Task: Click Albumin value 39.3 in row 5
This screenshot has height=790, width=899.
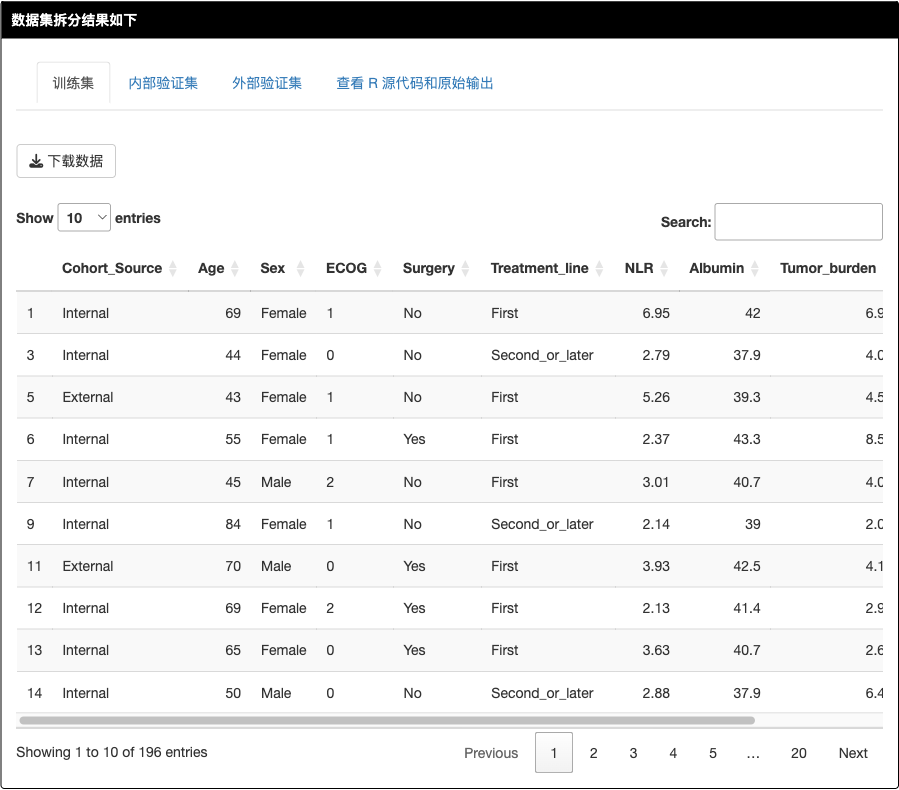Action: [x=746, y=397]
